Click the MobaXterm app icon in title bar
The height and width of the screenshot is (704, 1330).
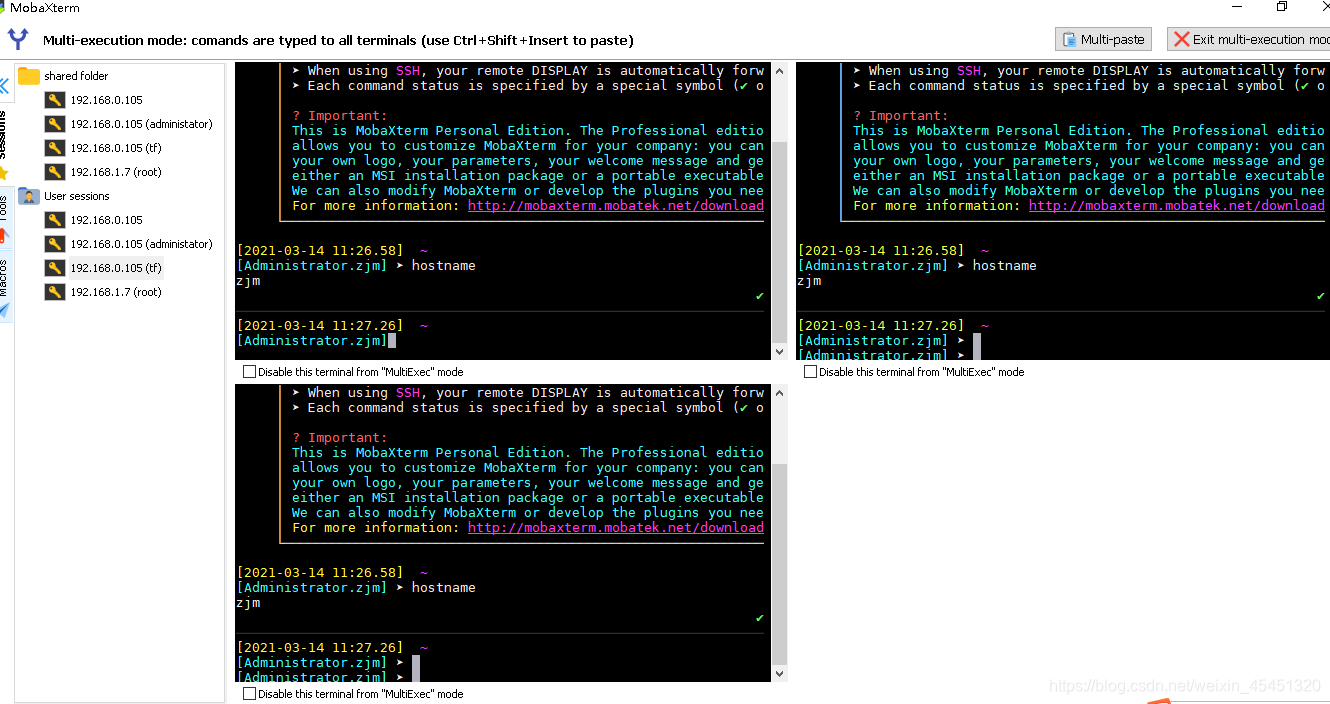pos(3,7)
